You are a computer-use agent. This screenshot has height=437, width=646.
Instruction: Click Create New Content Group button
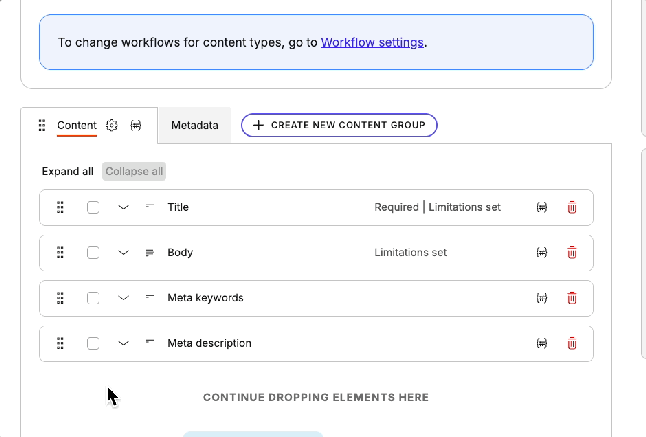[339, 125]
